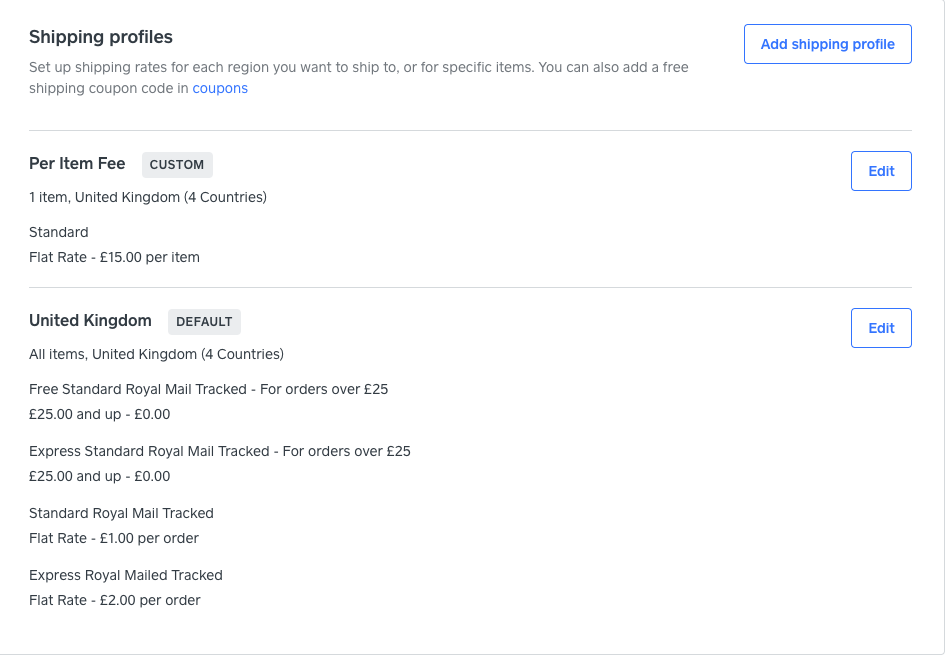The image size is (947, 656).
Task: Click the DEFAULT badge next to United Kingdom
Action: (x=204, y=321)
